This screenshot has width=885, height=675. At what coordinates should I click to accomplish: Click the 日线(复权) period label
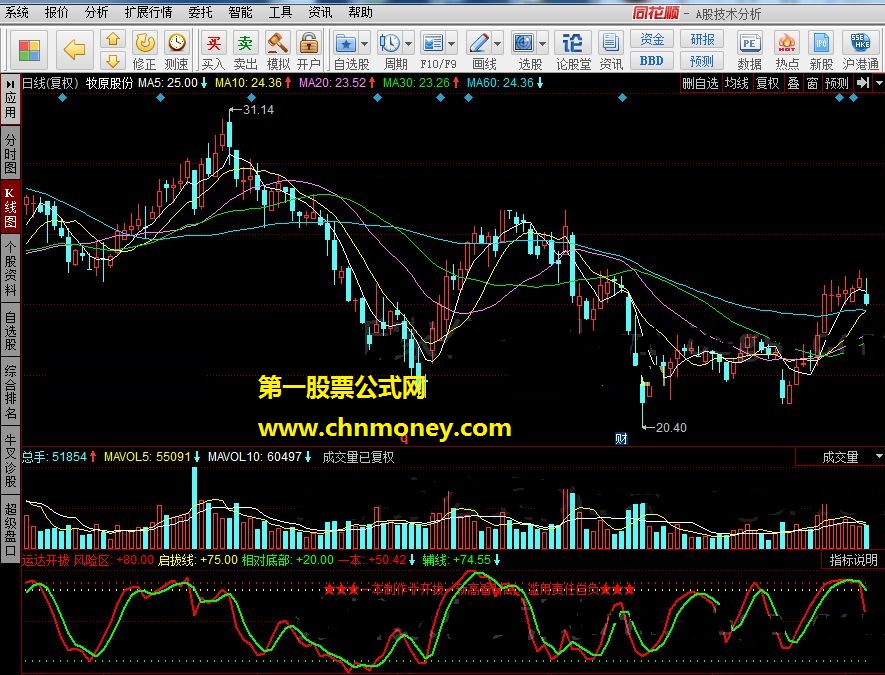click(x=50, y=83)
